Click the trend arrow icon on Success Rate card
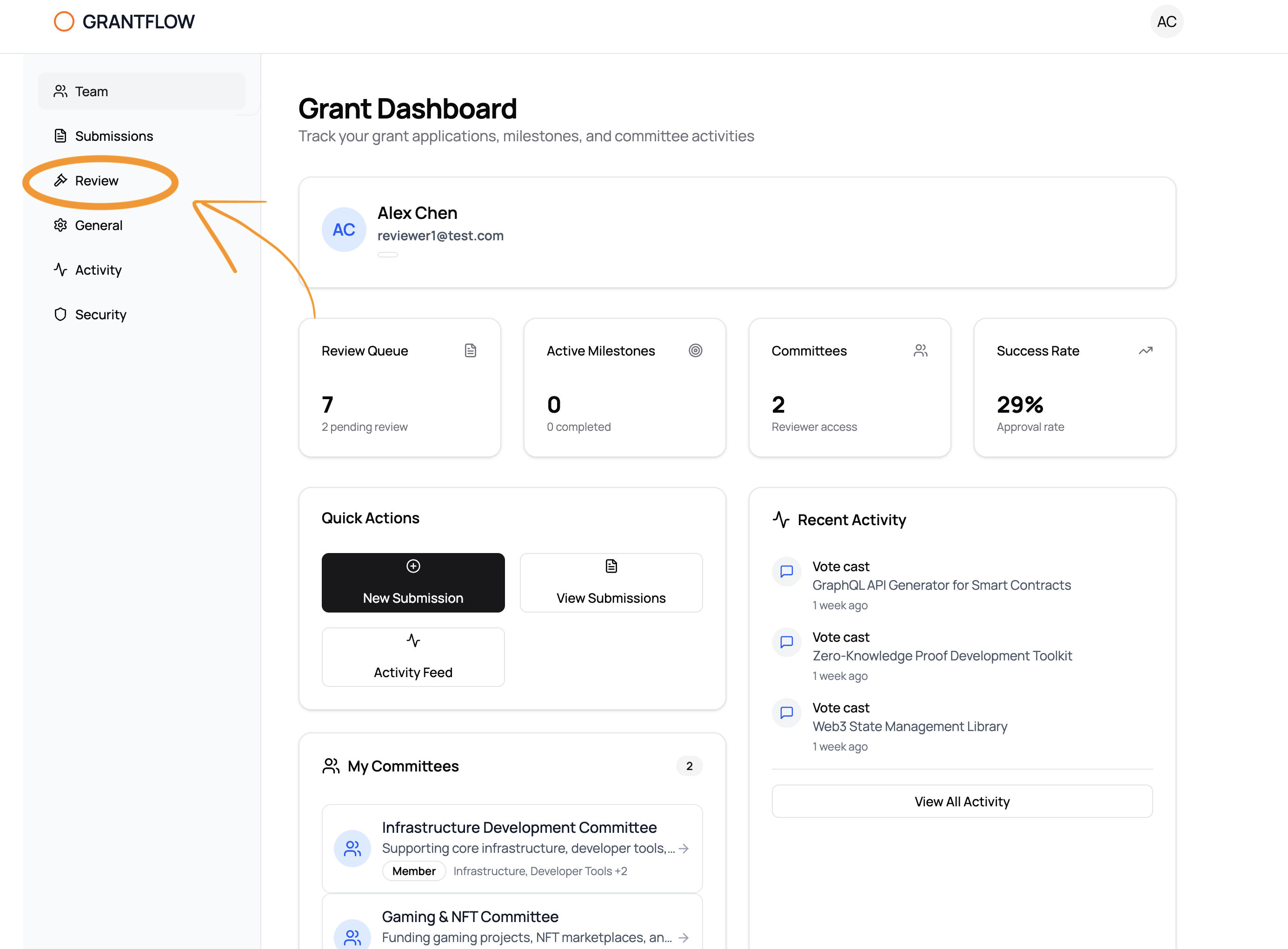The height and width of the screenshot is (949, 1288). click(x=1145, y=350)
